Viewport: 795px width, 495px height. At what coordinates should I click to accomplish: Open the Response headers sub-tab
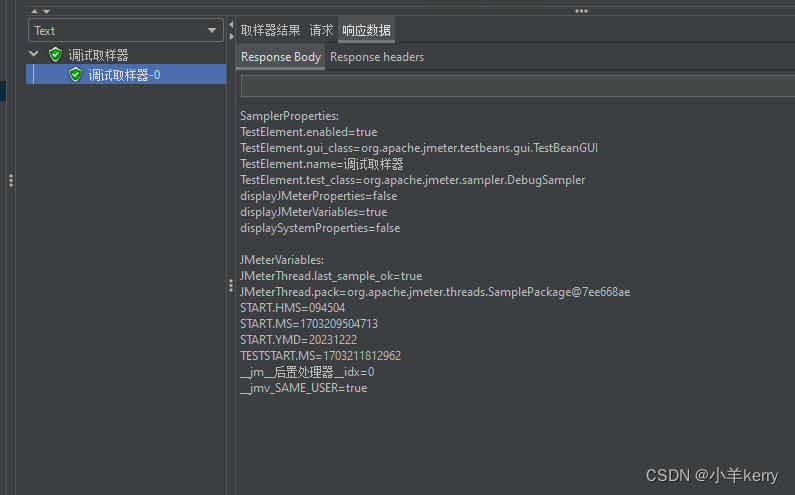coord(377,57)
